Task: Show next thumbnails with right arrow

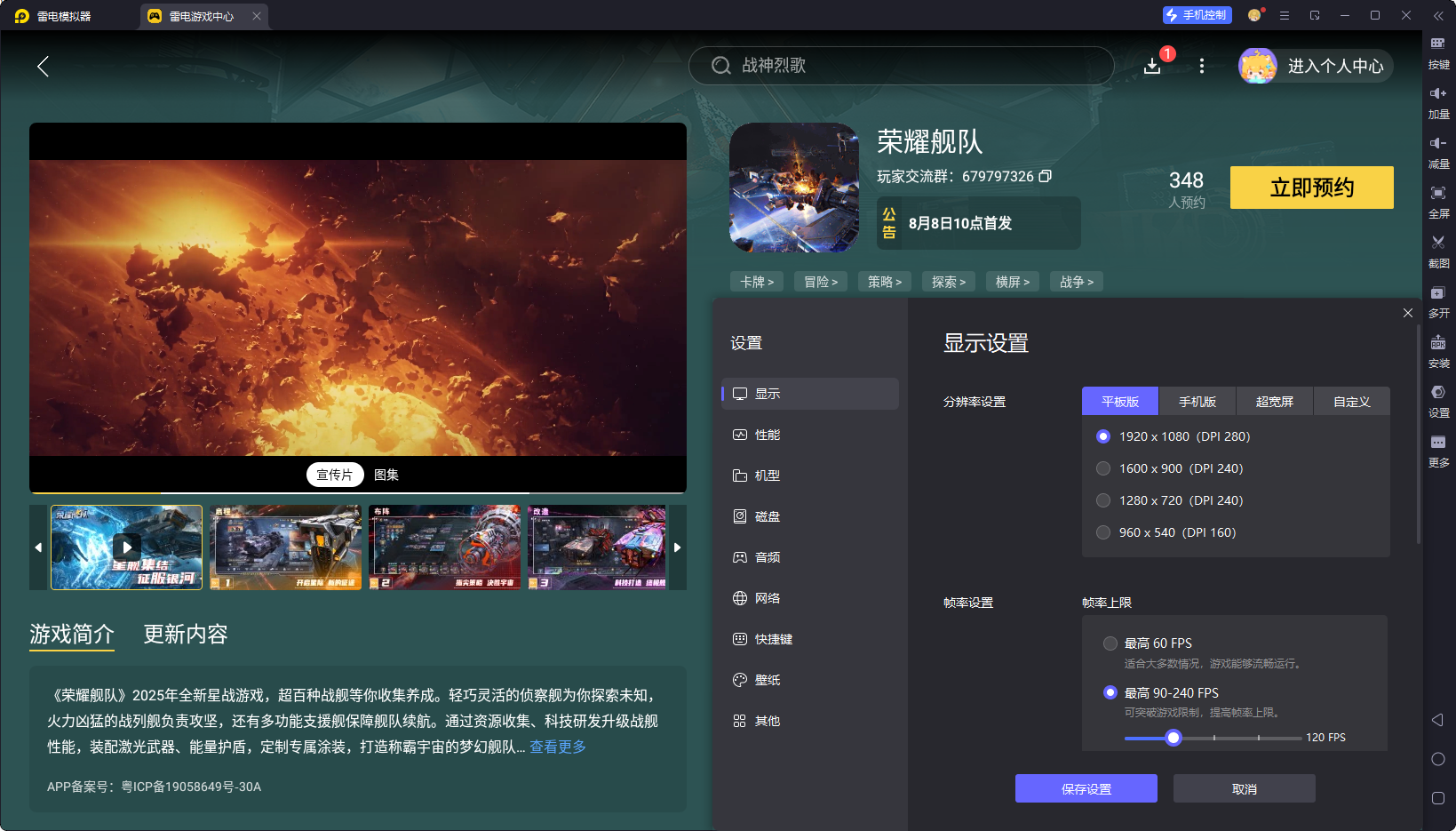Action: tap(677, 547)
